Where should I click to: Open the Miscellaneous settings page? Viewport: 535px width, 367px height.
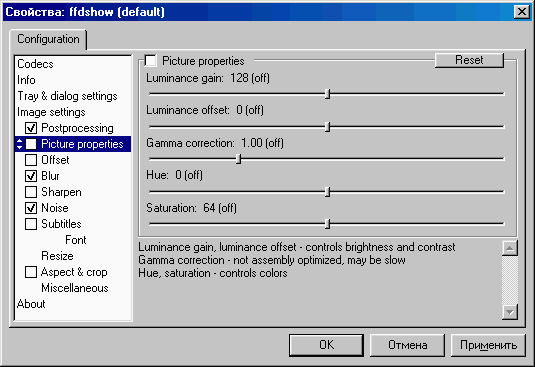pyautogui.click(x=75, y=288)
